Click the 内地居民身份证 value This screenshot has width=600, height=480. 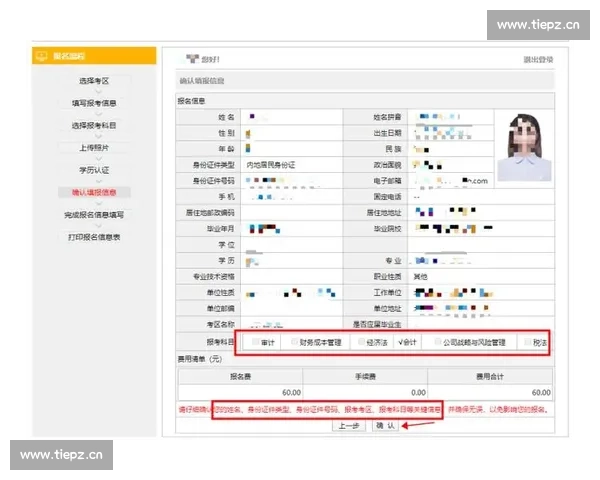pyautogui.click(x=271, y=165)
